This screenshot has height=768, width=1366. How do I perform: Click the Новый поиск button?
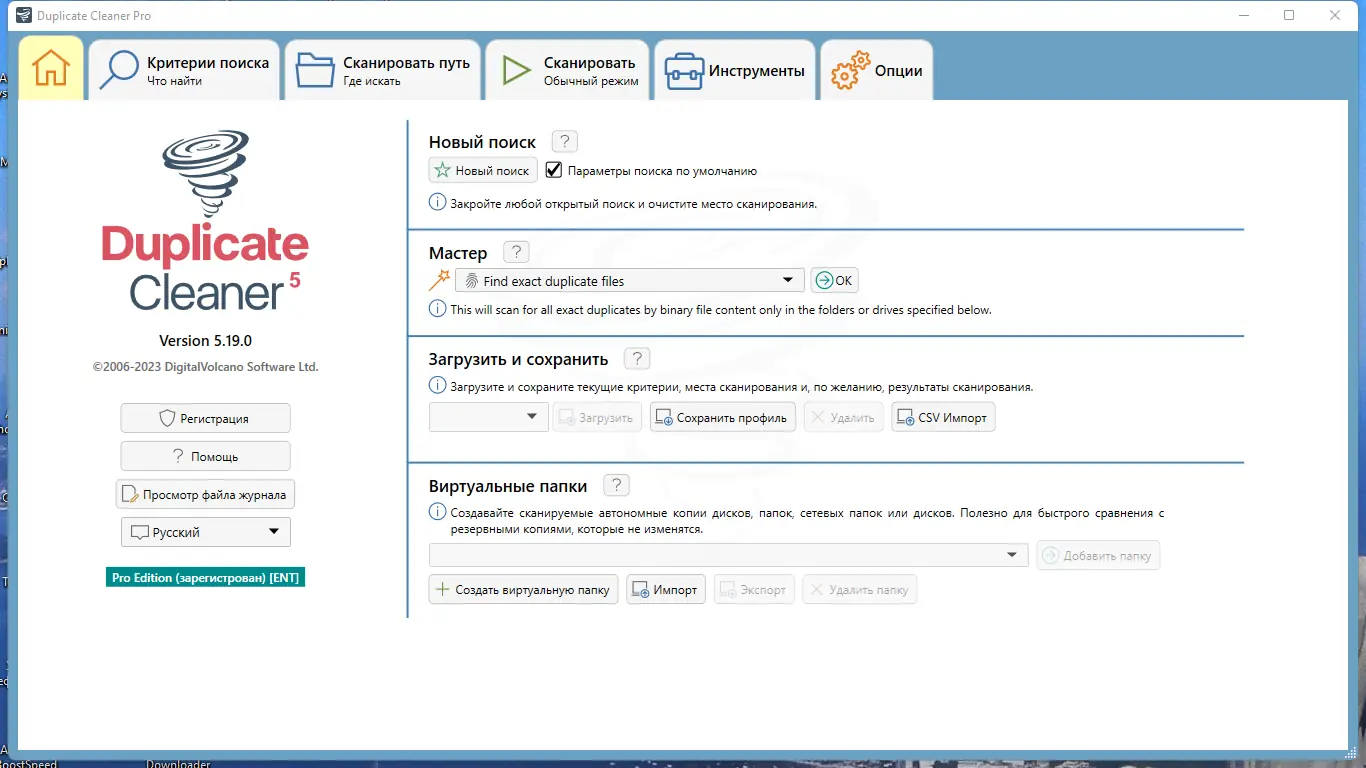[483, 169]
